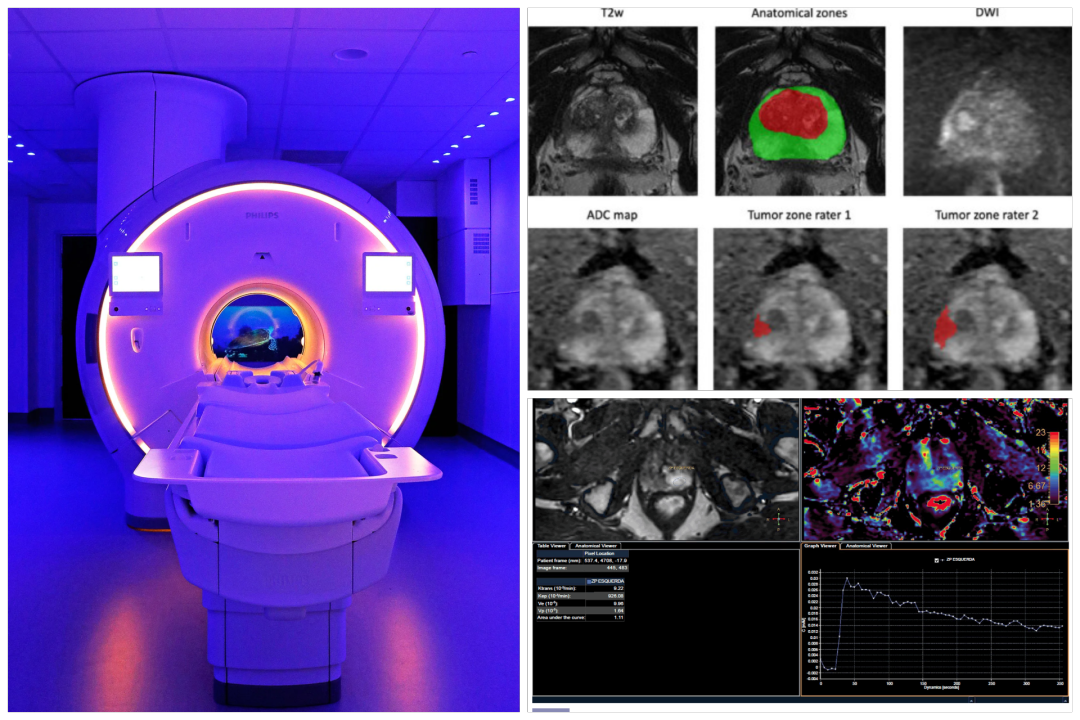Viewport: 1080px width, 720px height.
Task: Tap right touchscreen display on Philips scanner
Action: 387,272
